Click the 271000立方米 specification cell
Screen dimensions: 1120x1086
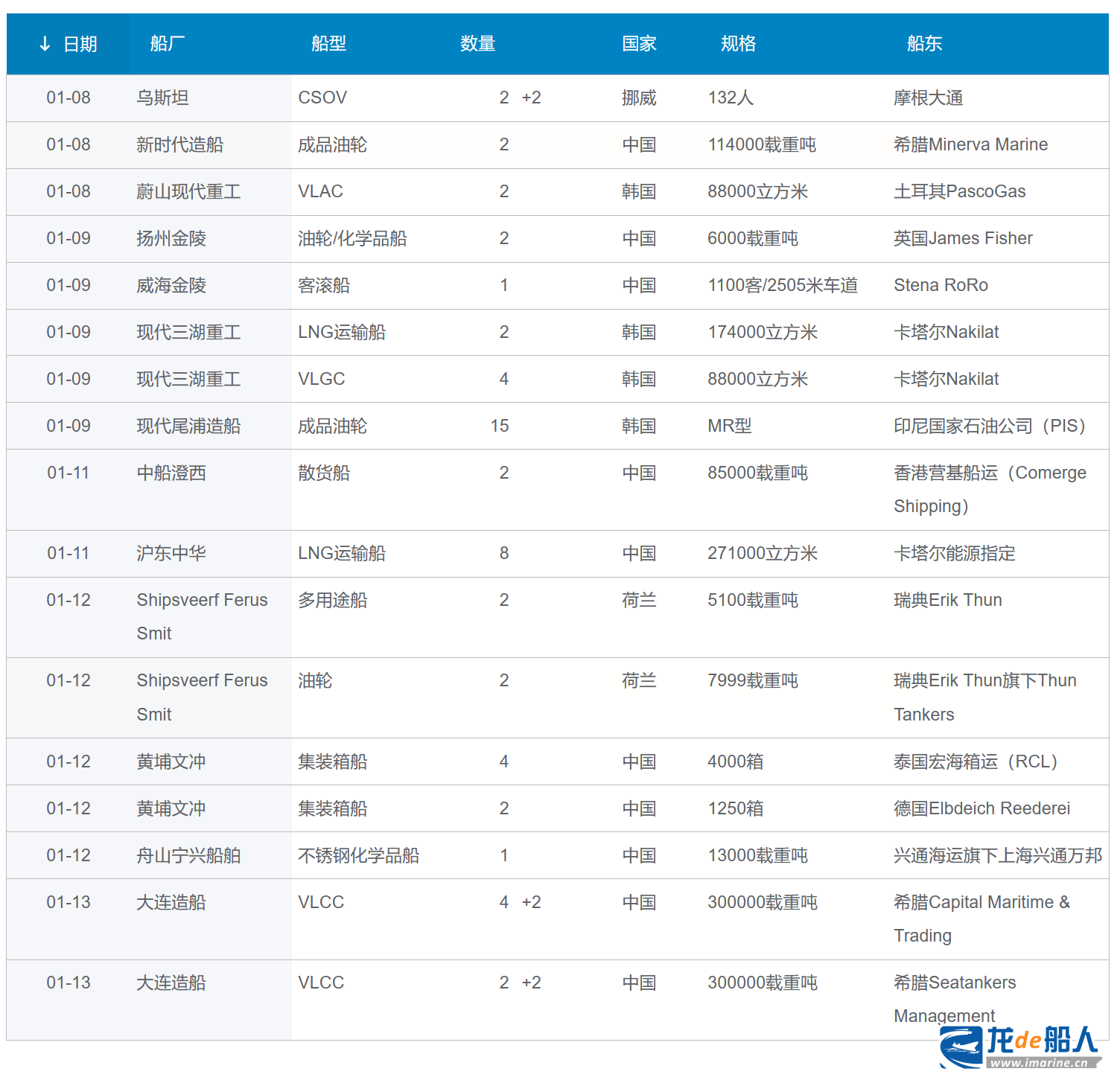point(763,553)
